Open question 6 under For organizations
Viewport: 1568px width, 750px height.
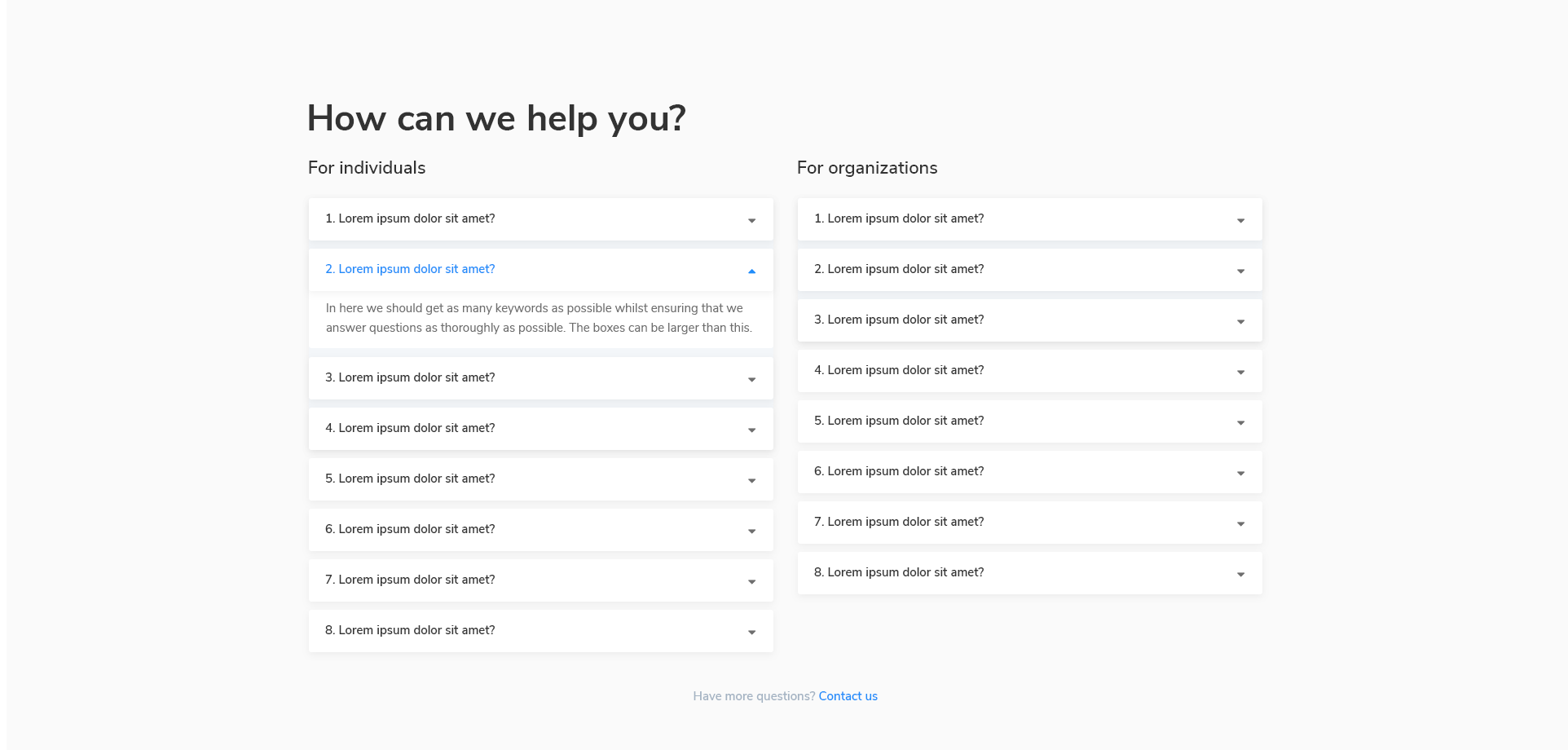1029,472
